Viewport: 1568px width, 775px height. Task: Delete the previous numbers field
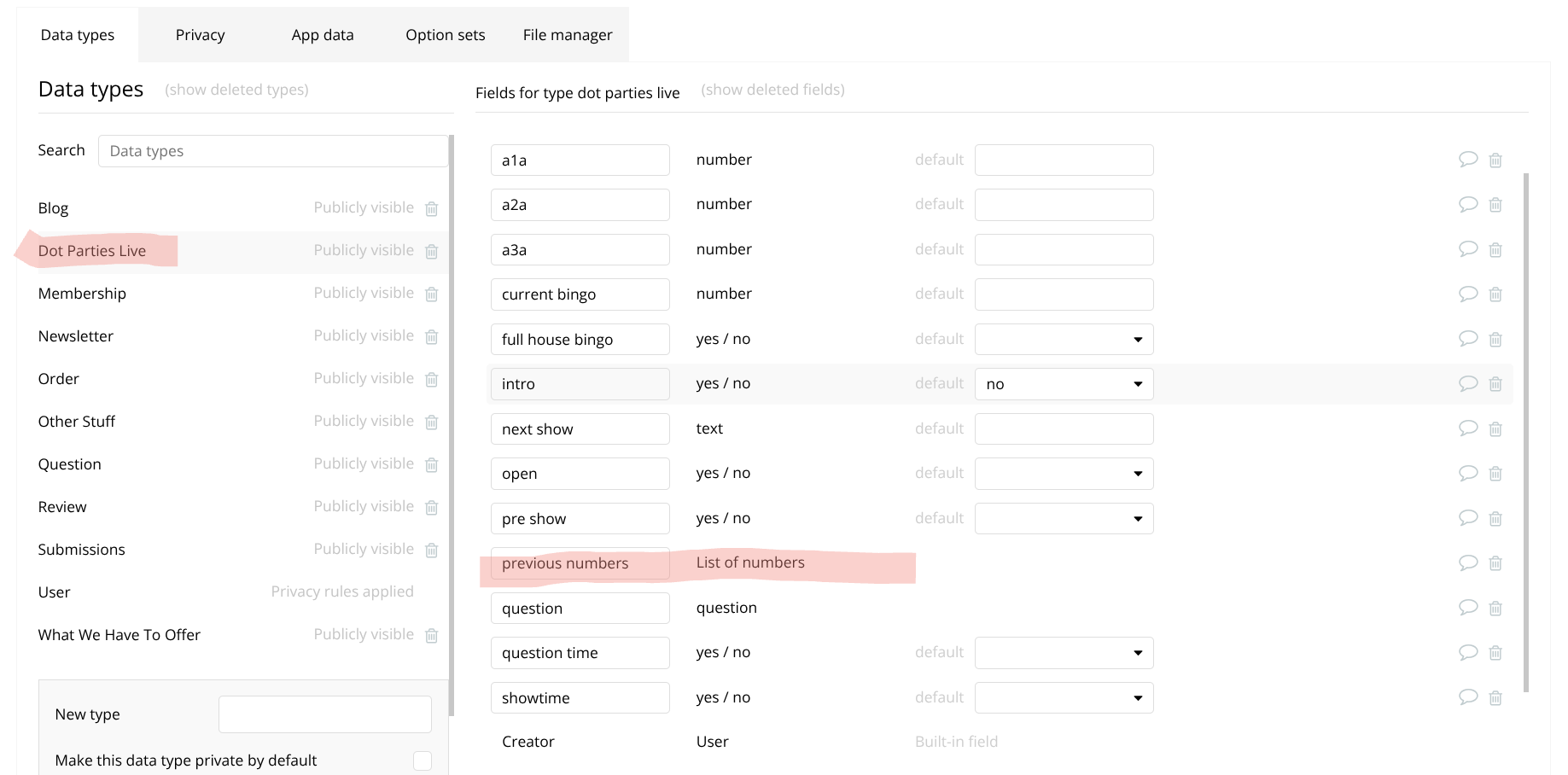(x=1495, y=563)
